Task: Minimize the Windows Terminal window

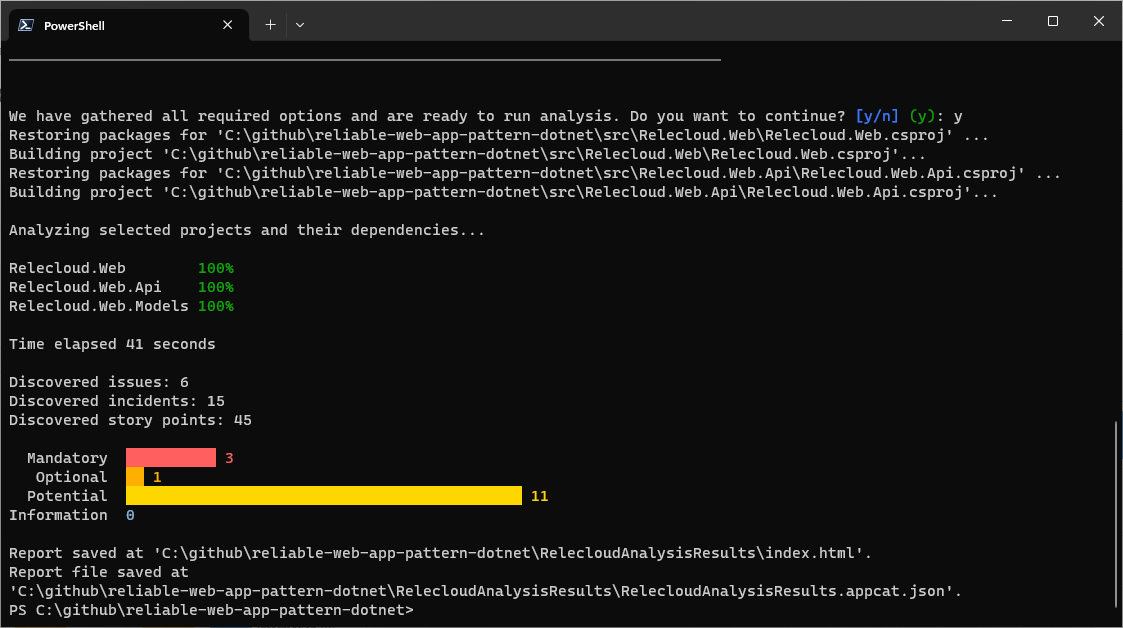Action: (1006, 20)
